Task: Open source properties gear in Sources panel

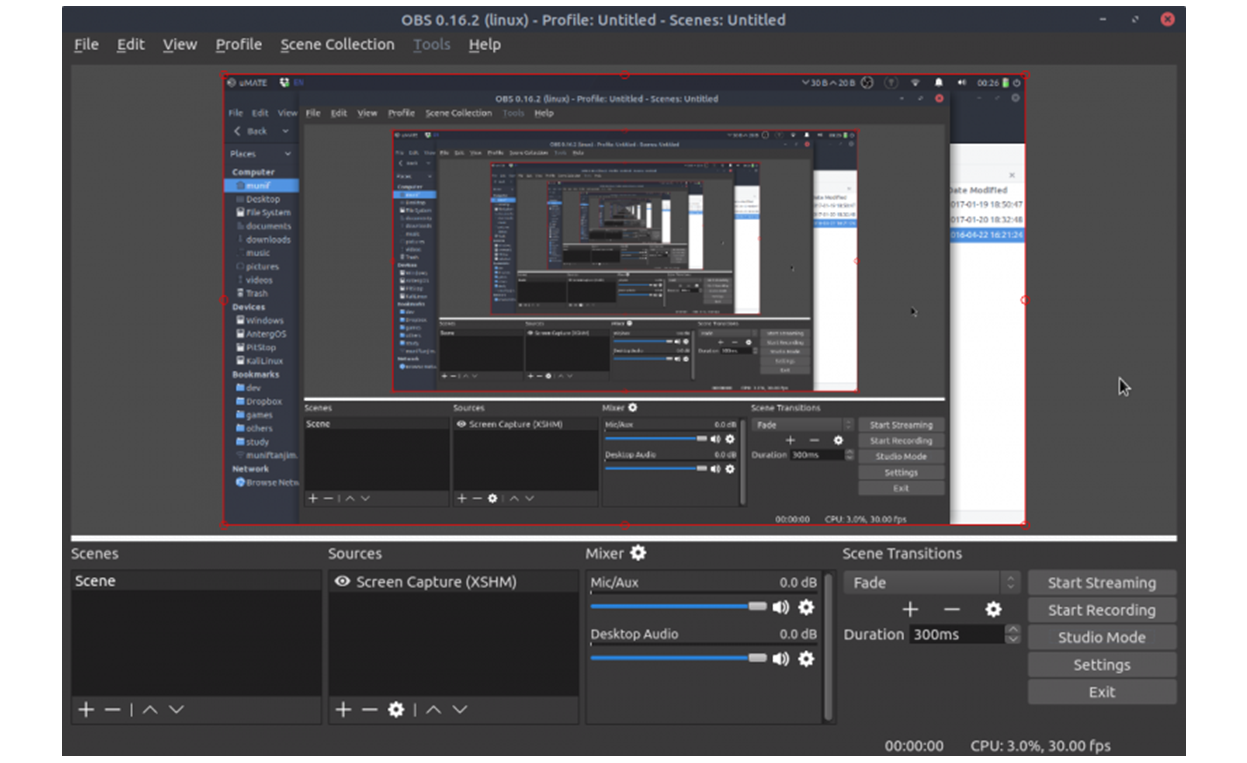Action: [396, 709]
